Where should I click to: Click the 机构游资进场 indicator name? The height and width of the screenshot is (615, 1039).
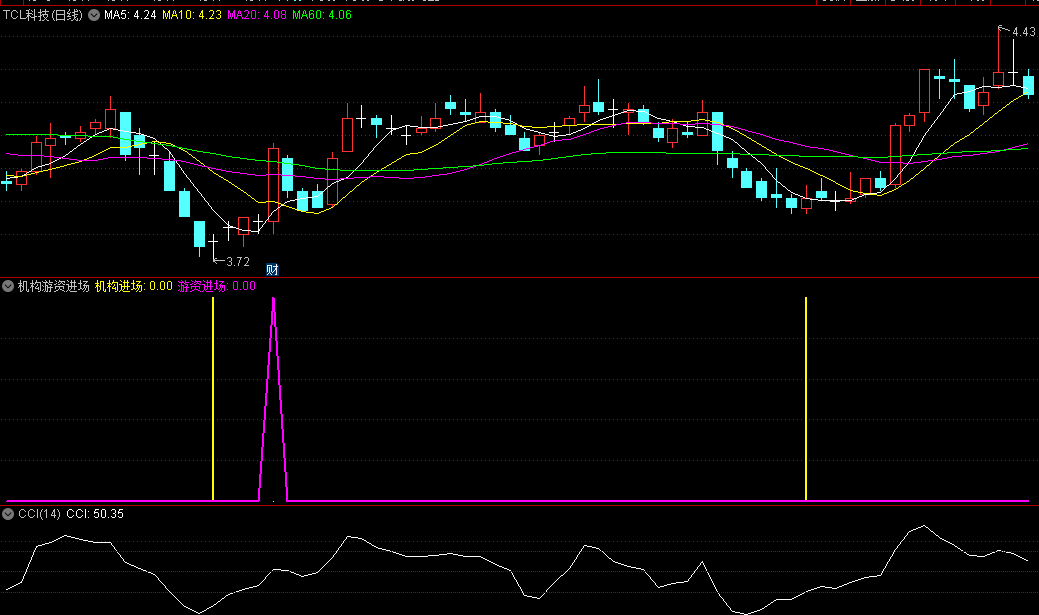(x=54, y=286)
